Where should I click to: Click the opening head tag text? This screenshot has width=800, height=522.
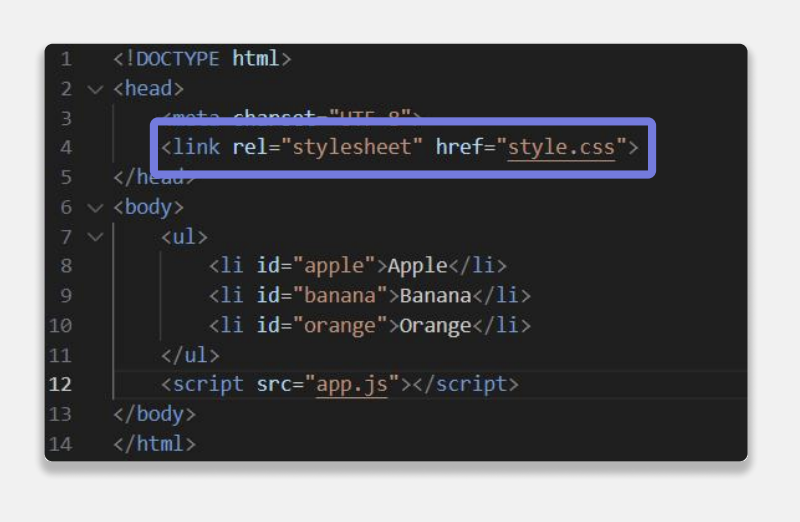tap(148, 89)
